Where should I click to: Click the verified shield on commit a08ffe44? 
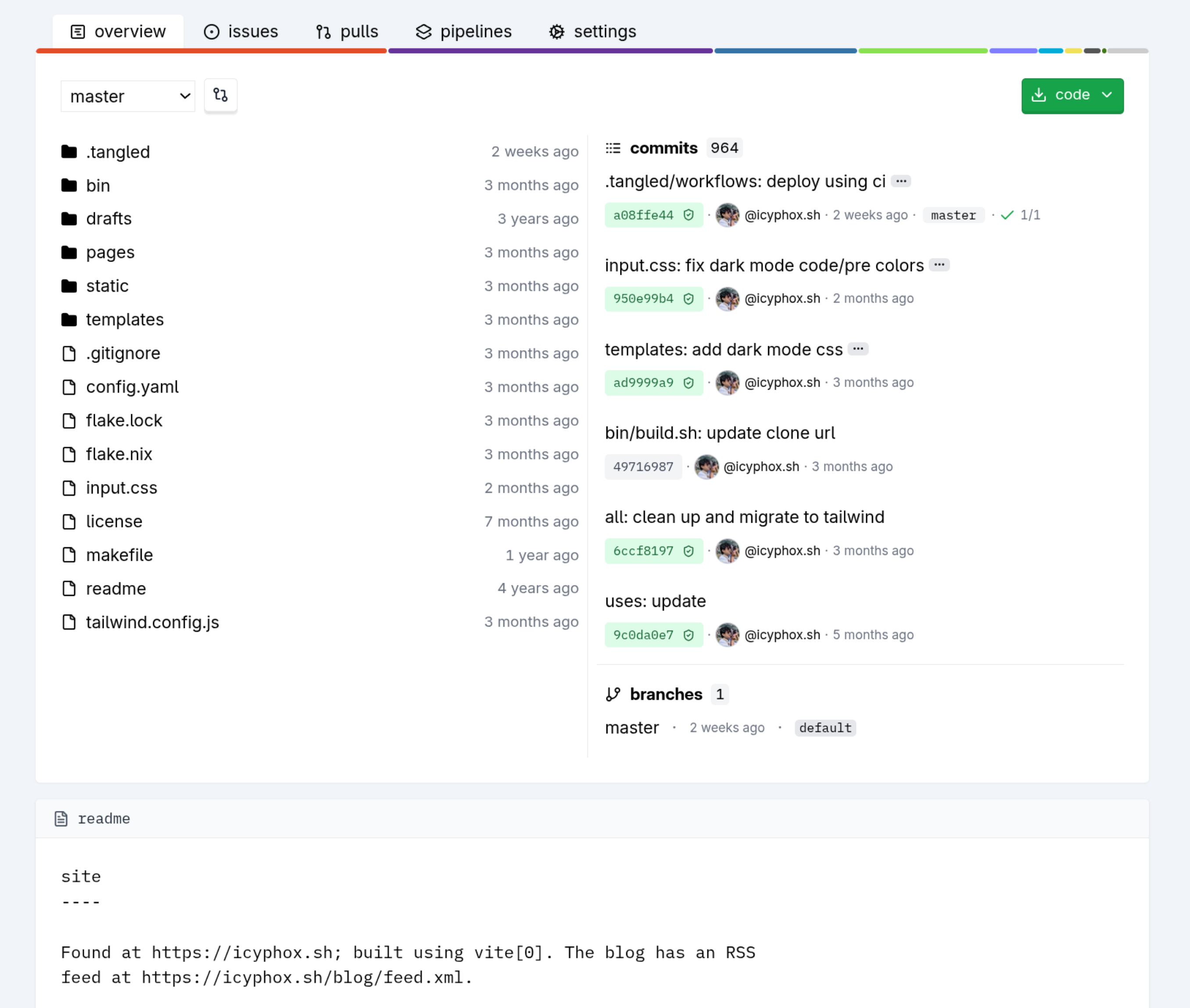688,215
